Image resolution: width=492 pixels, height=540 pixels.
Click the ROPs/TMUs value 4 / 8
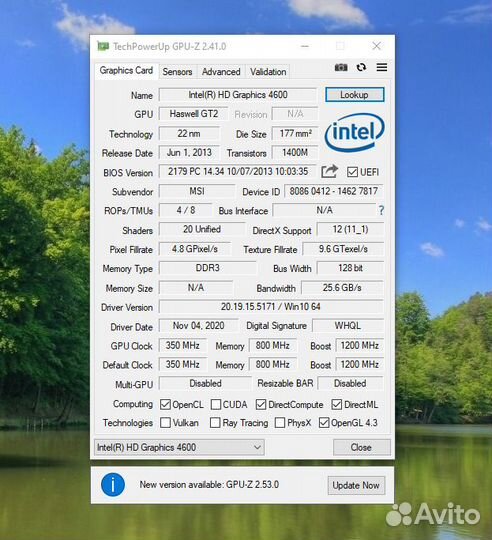point(186,210)
